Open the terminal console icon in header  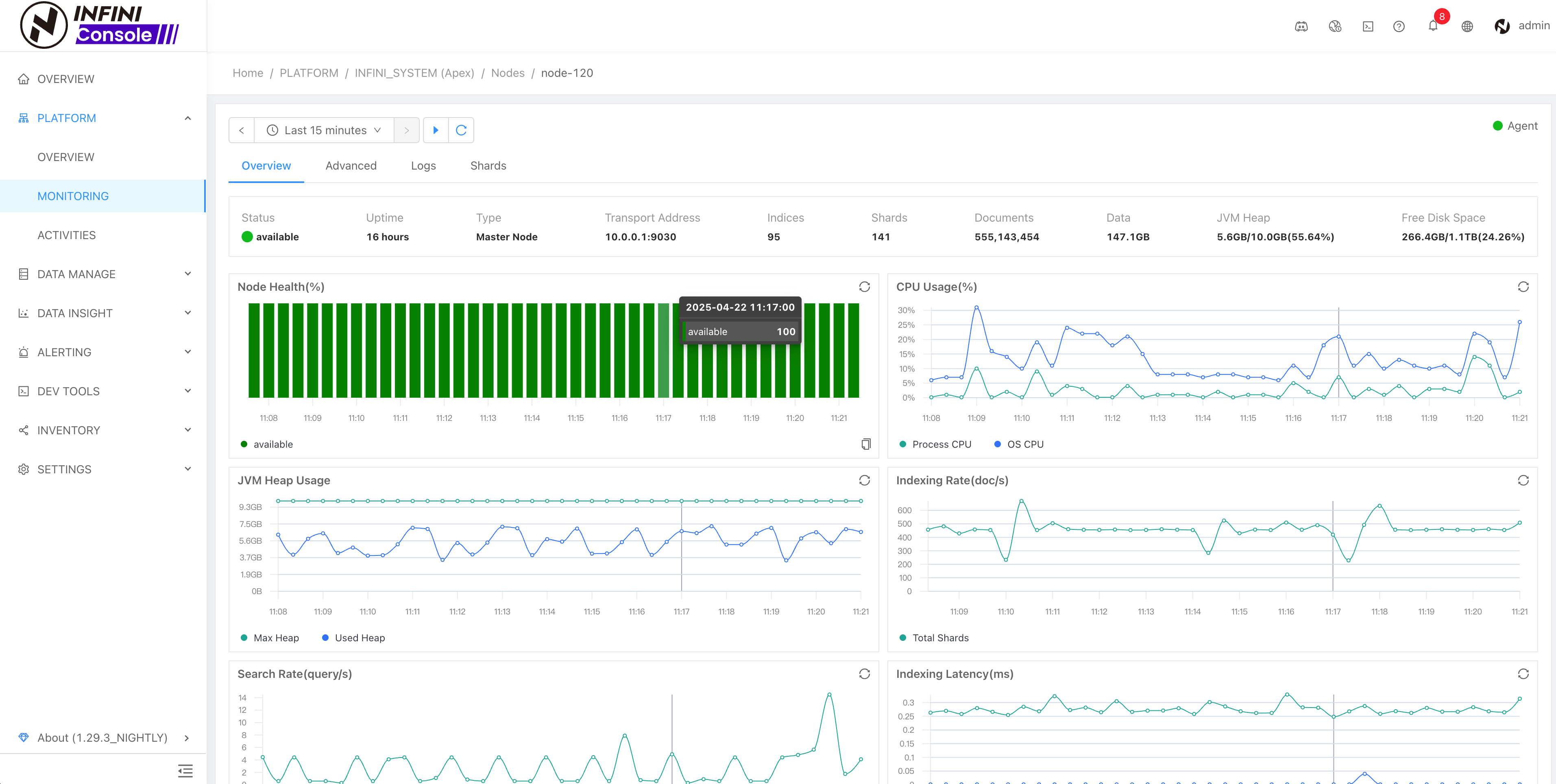point(1368,26)
